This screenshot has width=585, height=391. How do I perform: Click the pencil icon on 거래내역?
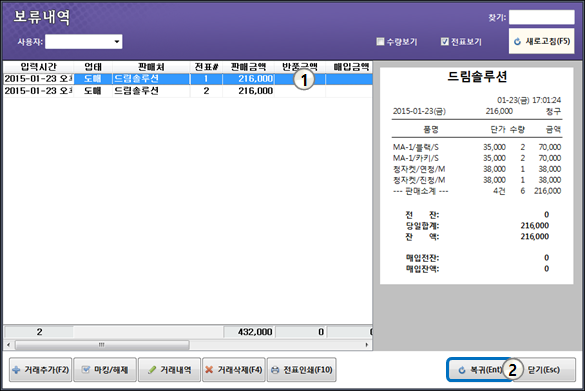click(x=152, y=370)
